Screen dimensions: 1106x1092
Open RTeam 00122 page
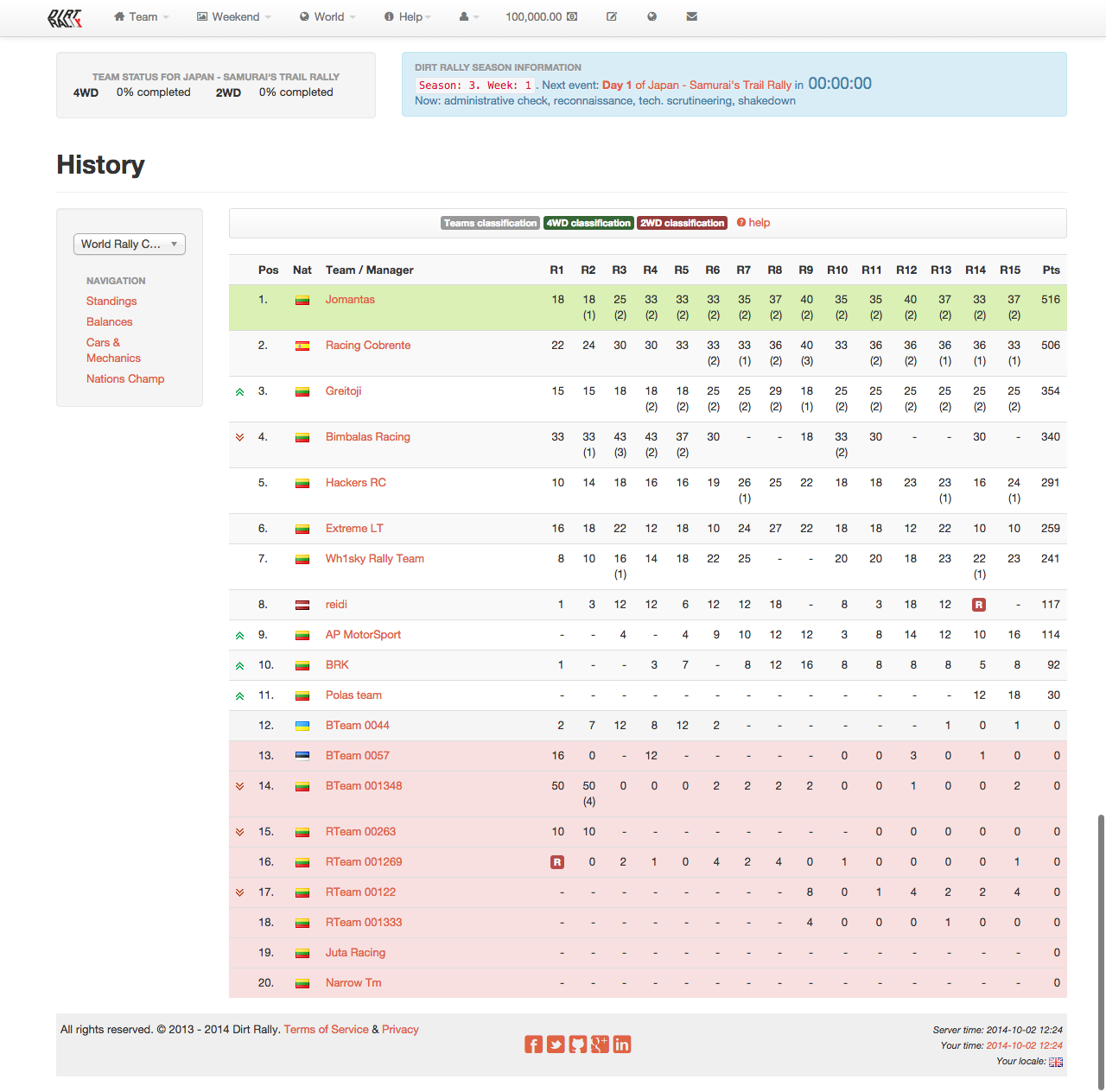pyautogui.click(x=360, y=892)
